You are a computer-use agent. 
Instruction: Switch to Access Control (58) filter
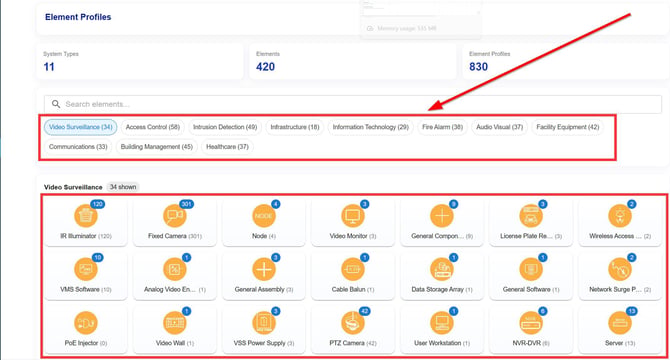point(153,127)
